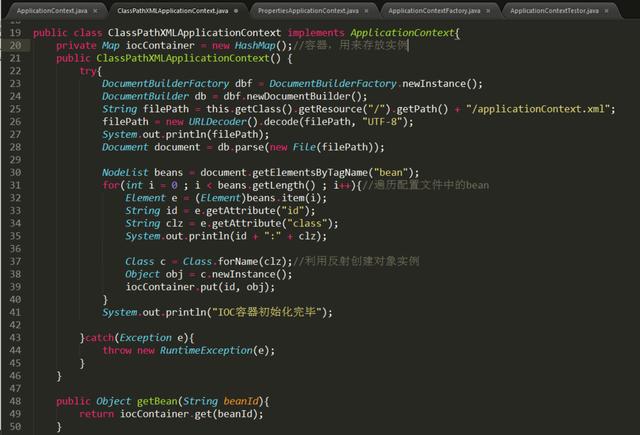This screenshot has width=640, height=435.
Task: Click the Chinese comment on line 20
Action: (x=351, y=45)
